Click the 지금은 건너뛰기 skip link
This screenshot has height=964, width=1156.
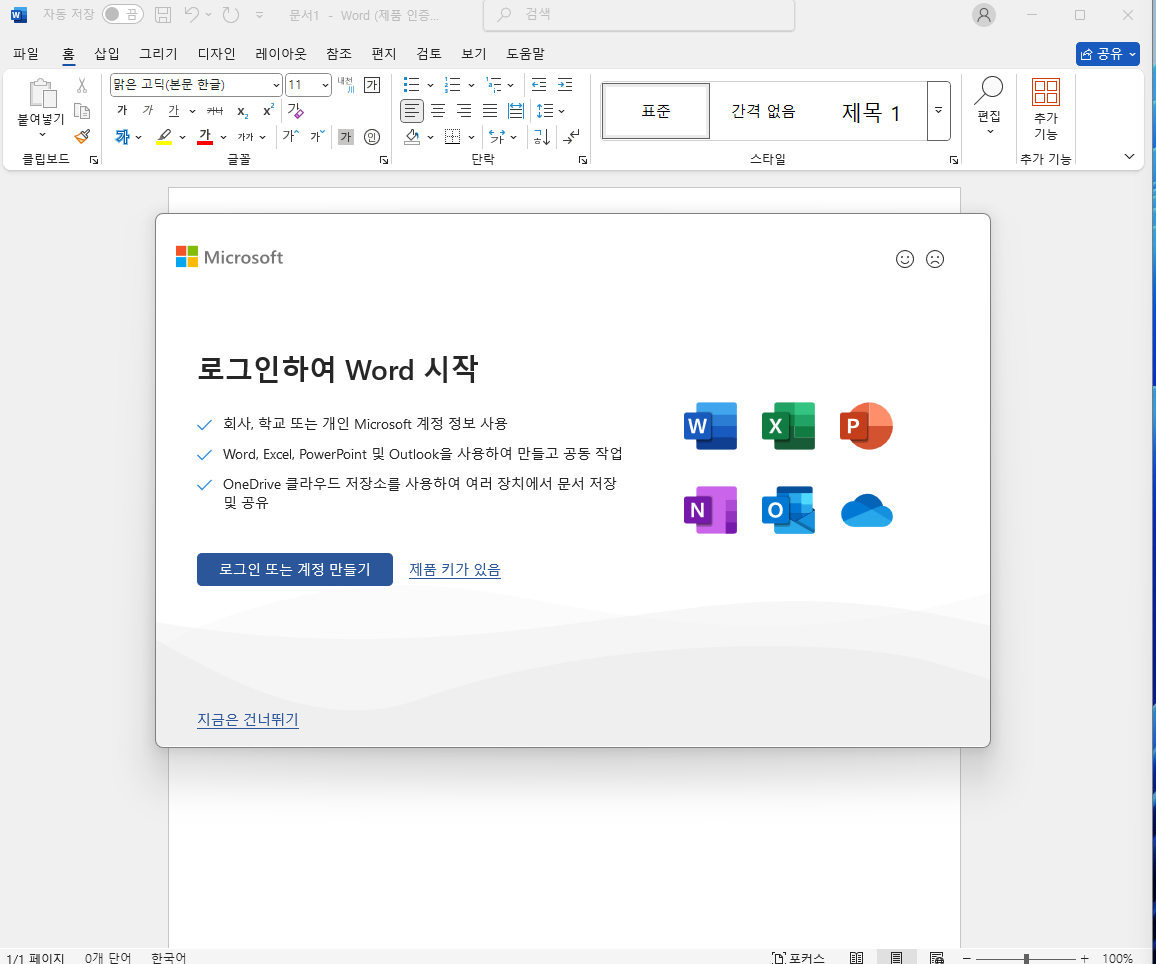point(248,719)
